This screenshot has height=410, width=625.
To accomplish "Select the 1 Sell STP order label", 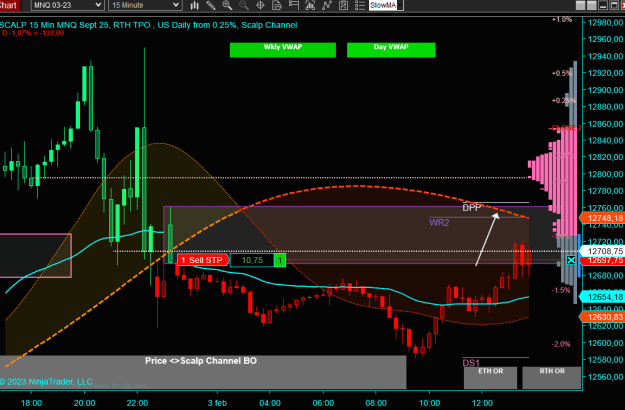I will coord(203,260).
